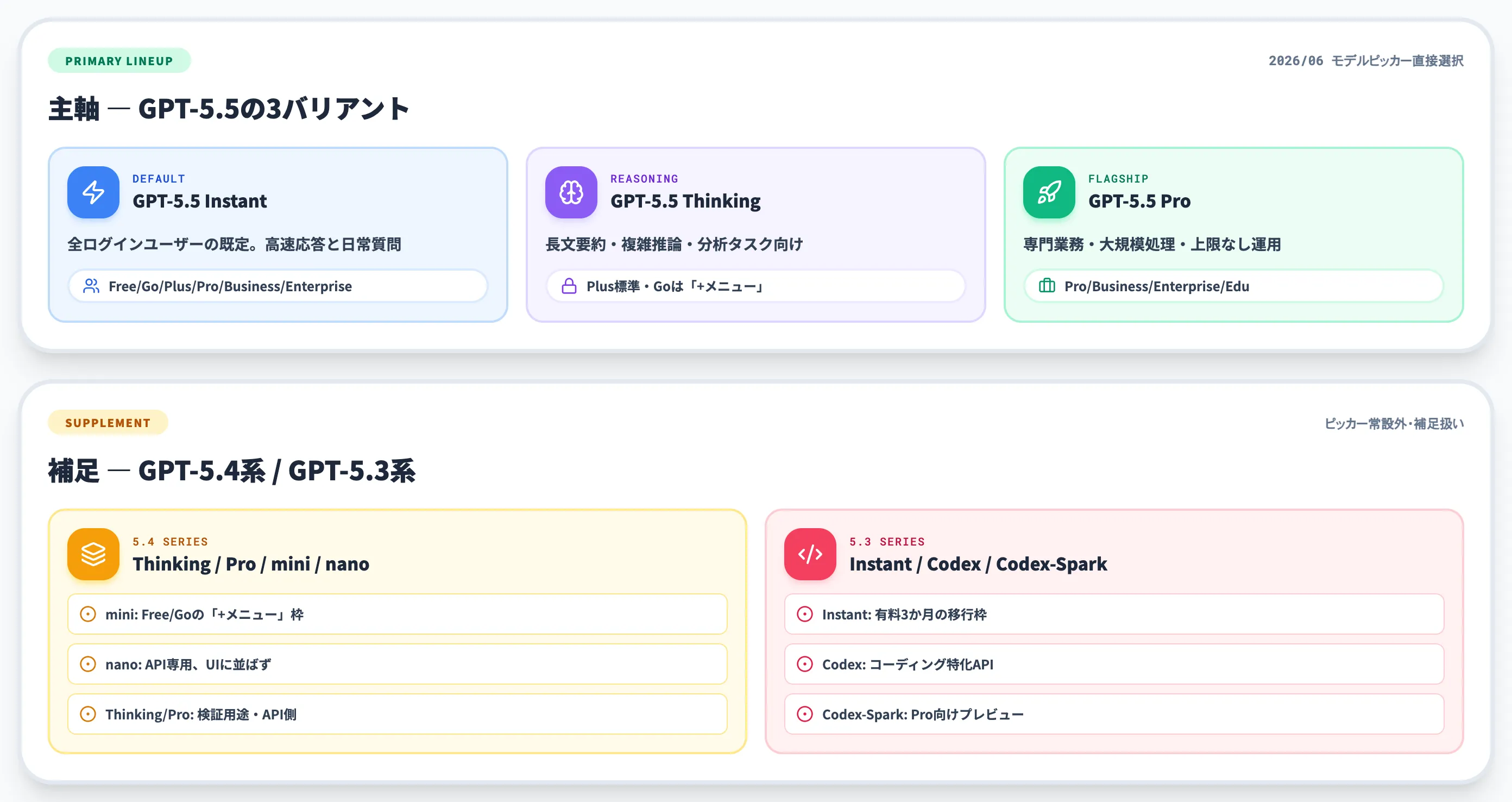The height and width of the screenshot is (802, 1512).
Task: Click the GPT-5.5 Instant title
Action: [199, 202]
